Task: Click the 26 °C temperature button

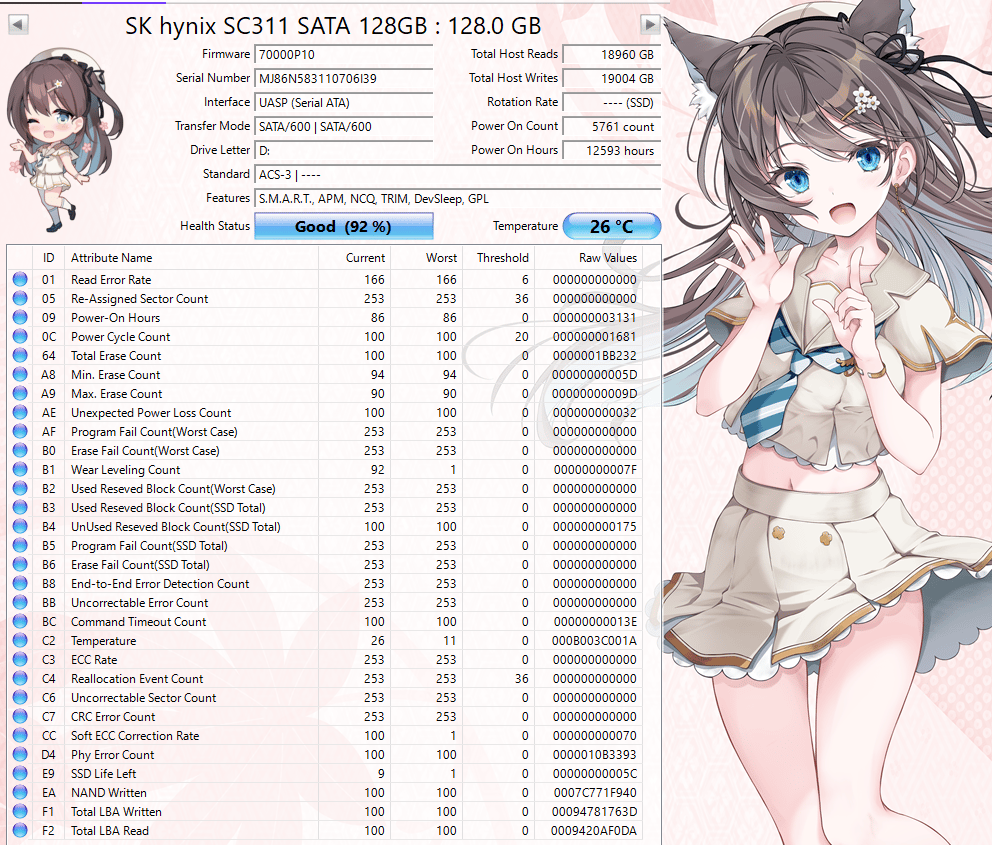Action: [x=611, y=226]
